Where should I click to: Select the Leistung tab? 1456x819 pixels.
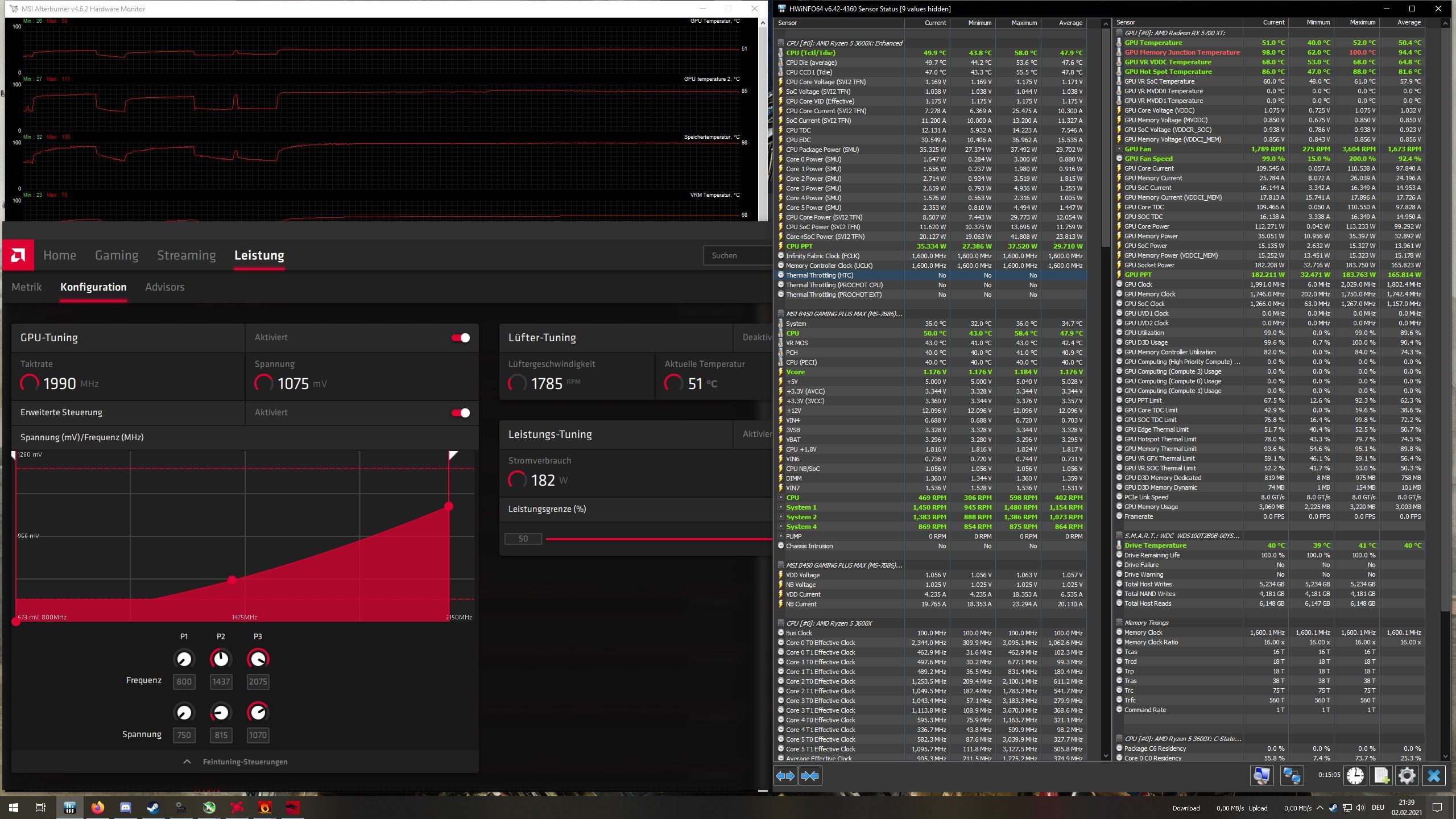click(x=259, y=255)
